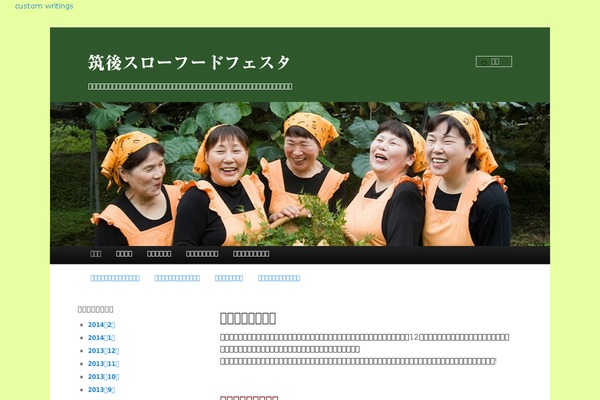This screenshot has height=400, width=600.
Task: Click the archive list heading above 2014年2月
Action: [95, 309]
